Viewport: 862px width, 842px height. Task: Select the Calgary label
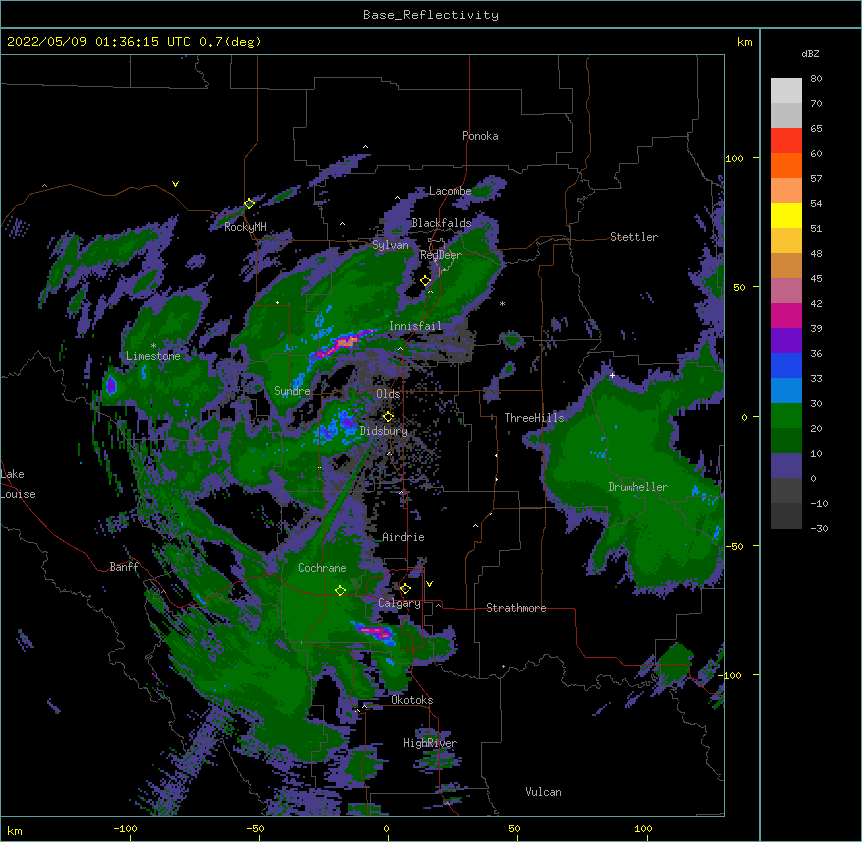pos(399,603)
